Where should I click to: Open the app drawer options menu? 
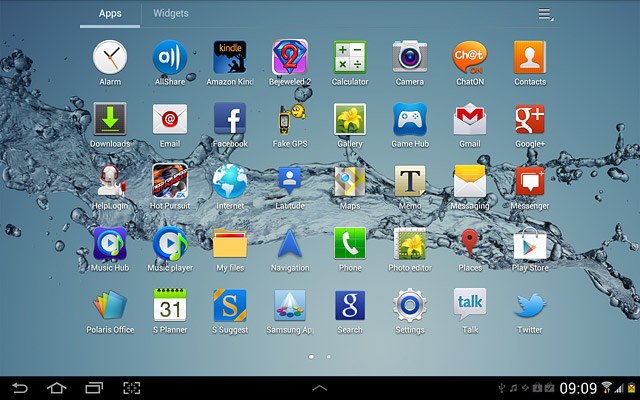[545, 14]
